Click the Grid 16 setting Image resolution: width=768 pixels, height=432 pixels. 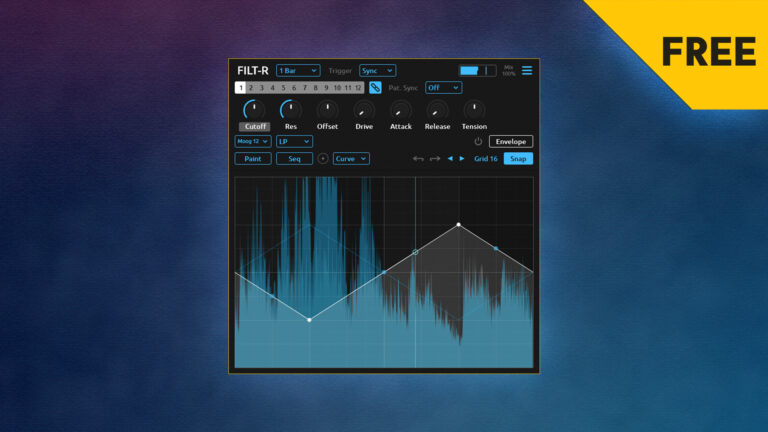[485, 159]
